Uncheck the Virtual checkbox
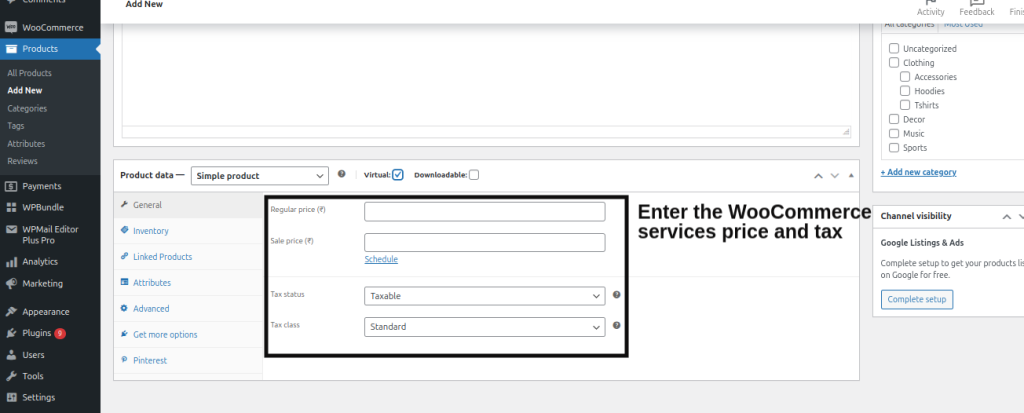1024x413 pixels. 398,175
